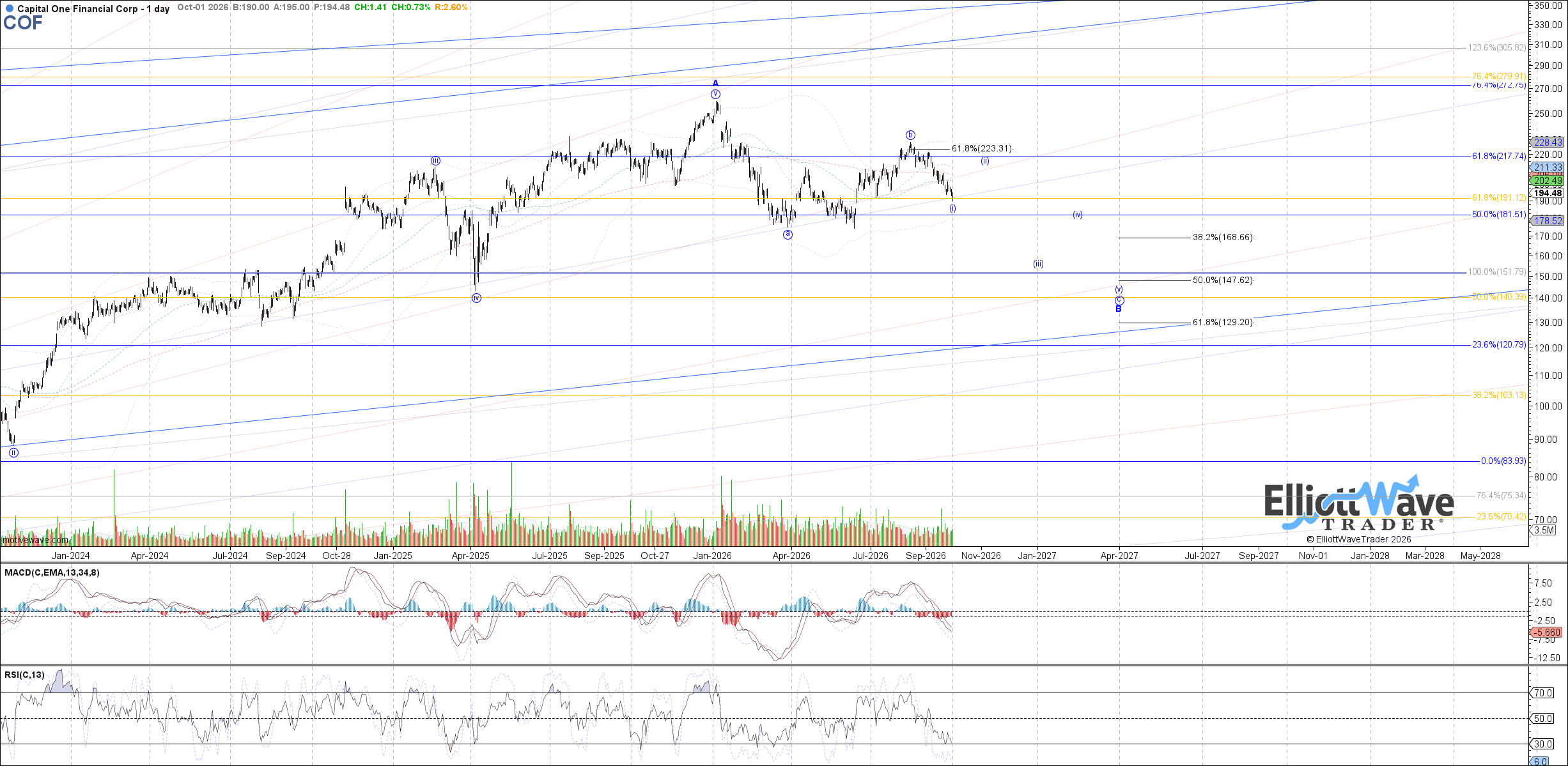Click the motivewave.com link text
The image size is (1568, 766).
pyautogui.click(x=35, y=540)
